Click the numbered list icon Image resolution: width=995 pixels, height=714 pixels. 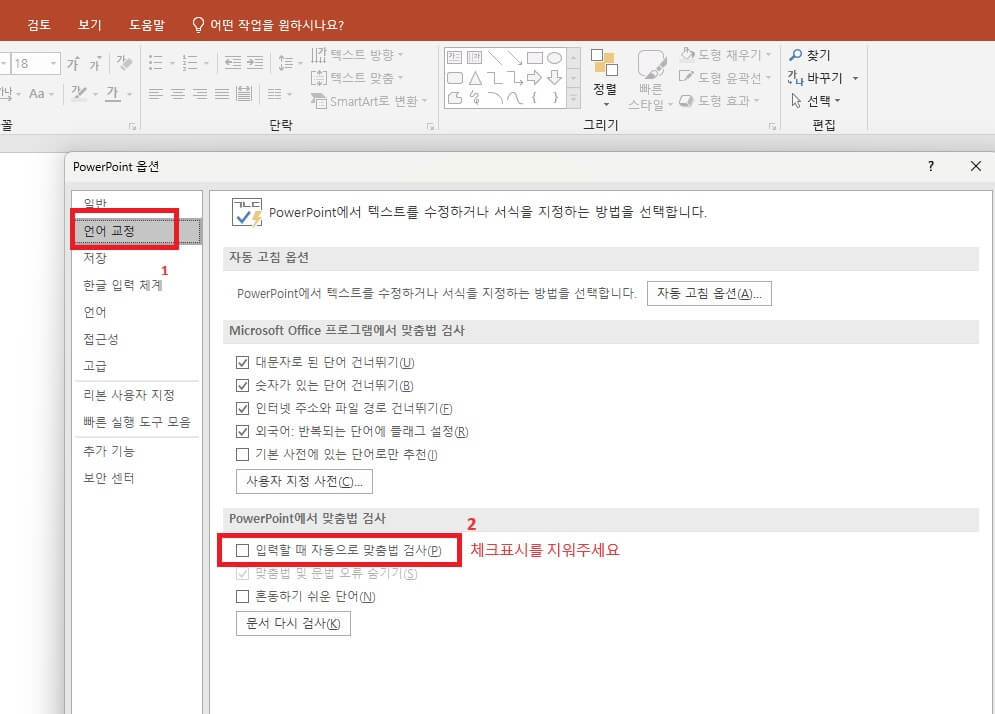[190, 63]
